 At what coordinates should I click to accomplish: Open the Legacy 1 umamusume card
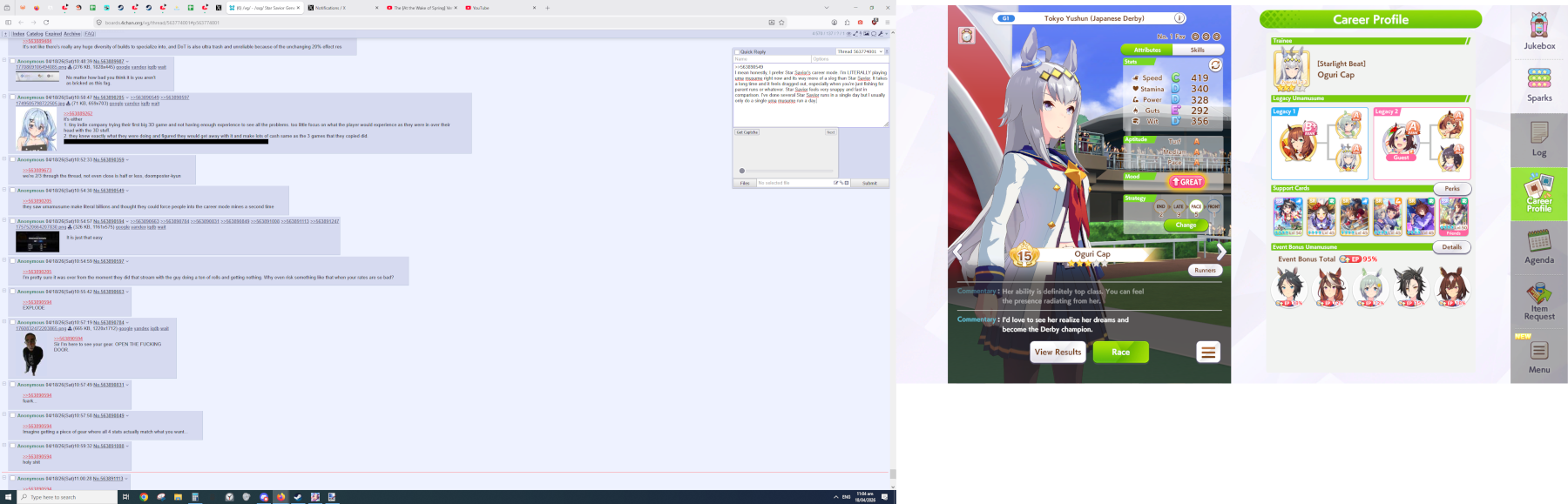click(1319, 144)
